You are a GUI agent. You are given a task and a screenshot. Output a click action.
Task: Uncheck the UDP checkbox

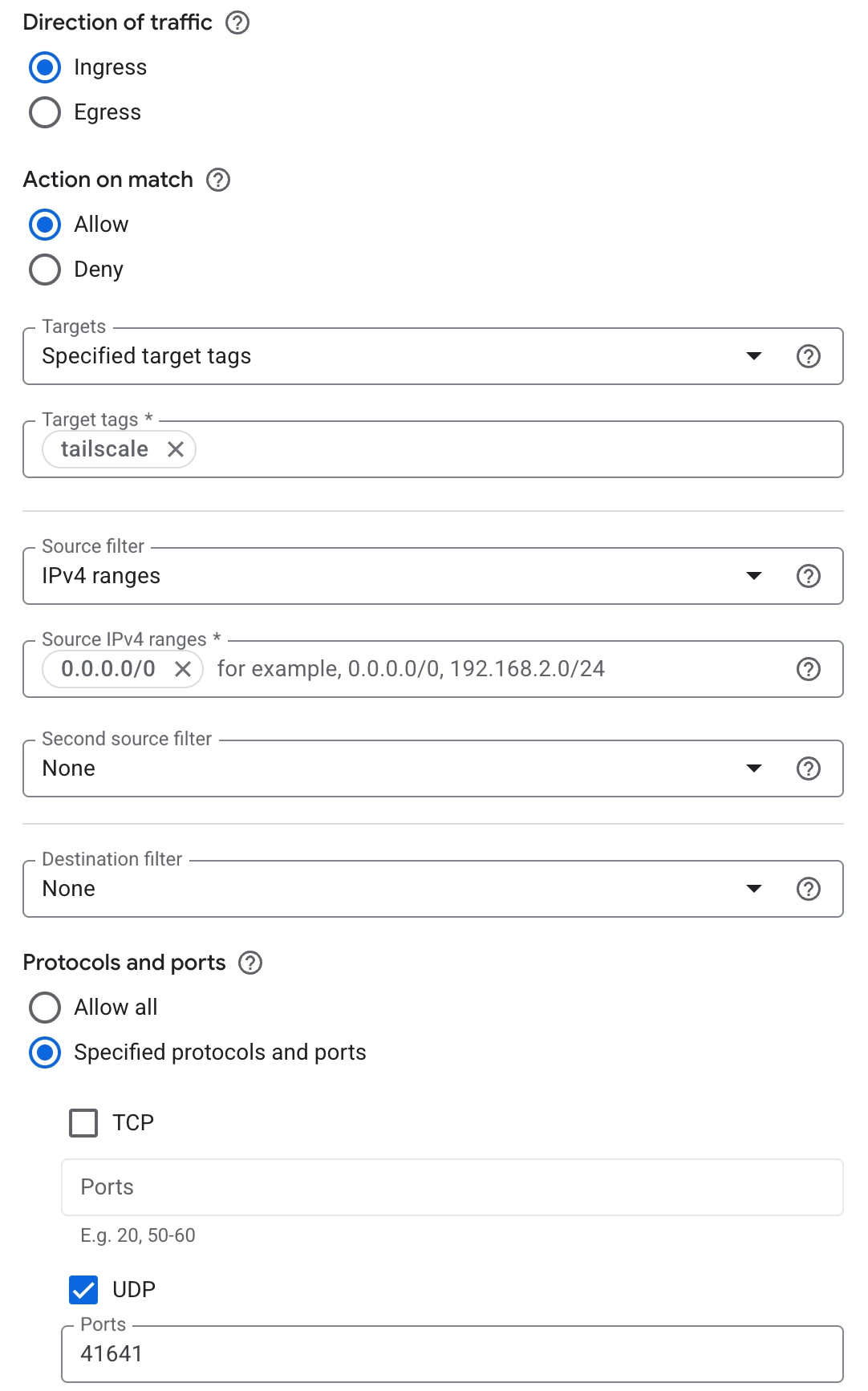point(83,1290)
